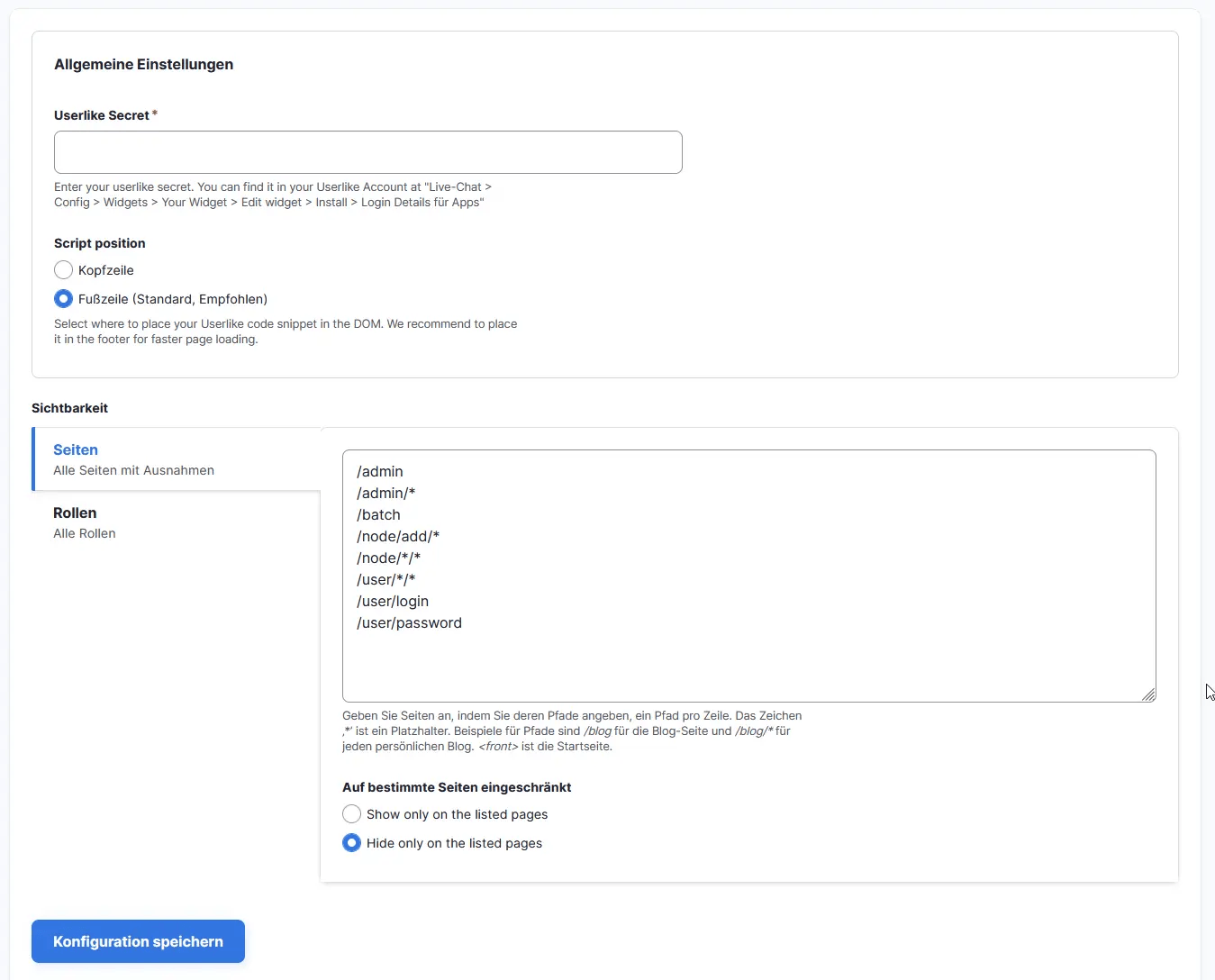
Task: Click inside the Userlike Secret input field
Action: [x=367, y=152]
